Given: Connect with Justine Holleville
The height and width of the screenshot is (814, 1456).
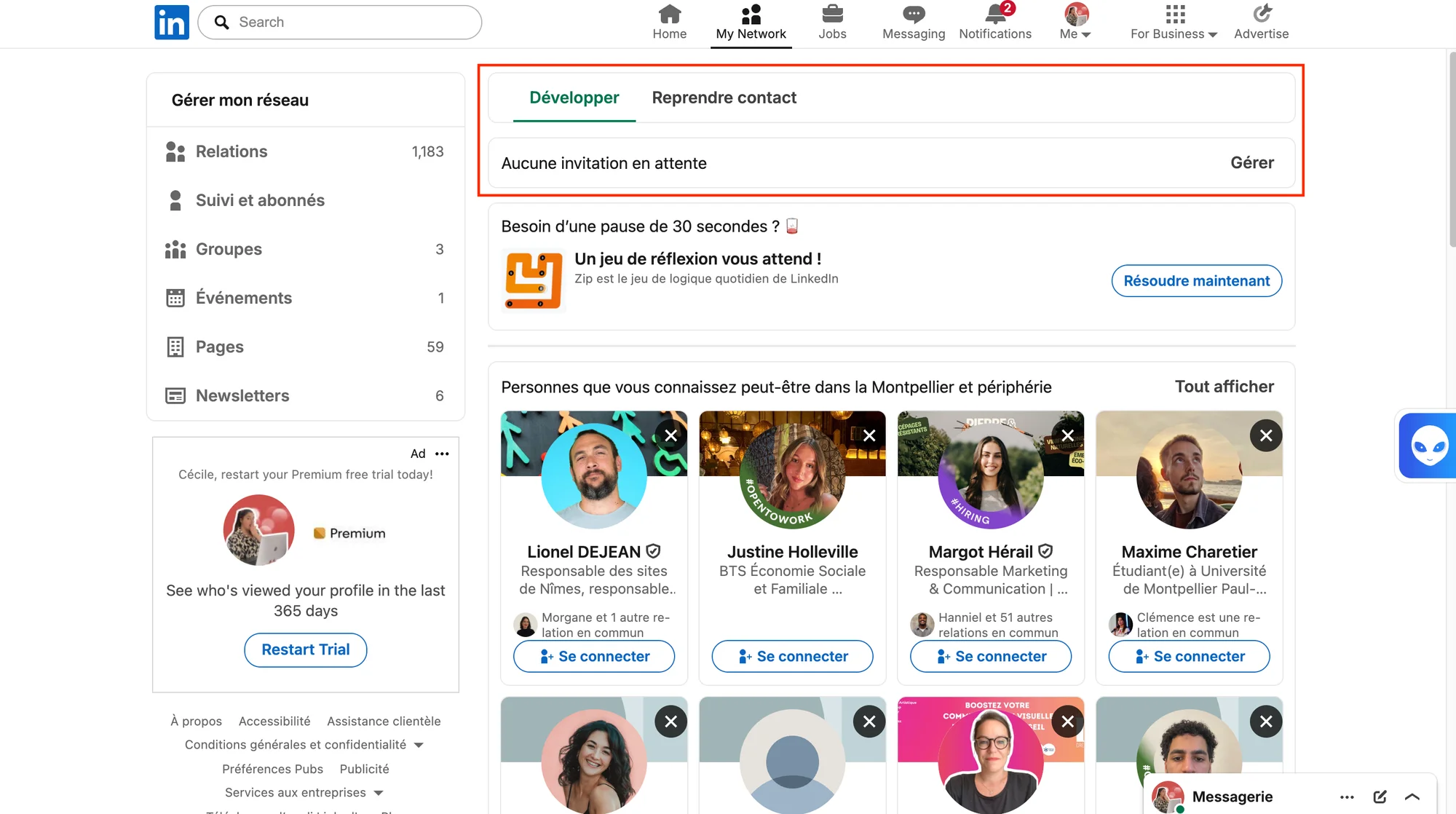Looking at the screenshot, I should (x=792, y=656).
